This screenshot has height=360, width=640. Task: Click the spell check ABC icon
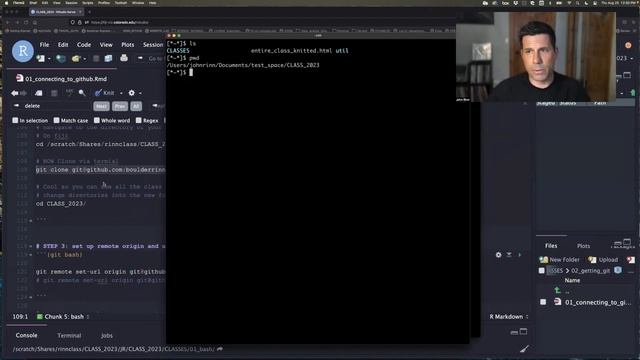point(69,93)
